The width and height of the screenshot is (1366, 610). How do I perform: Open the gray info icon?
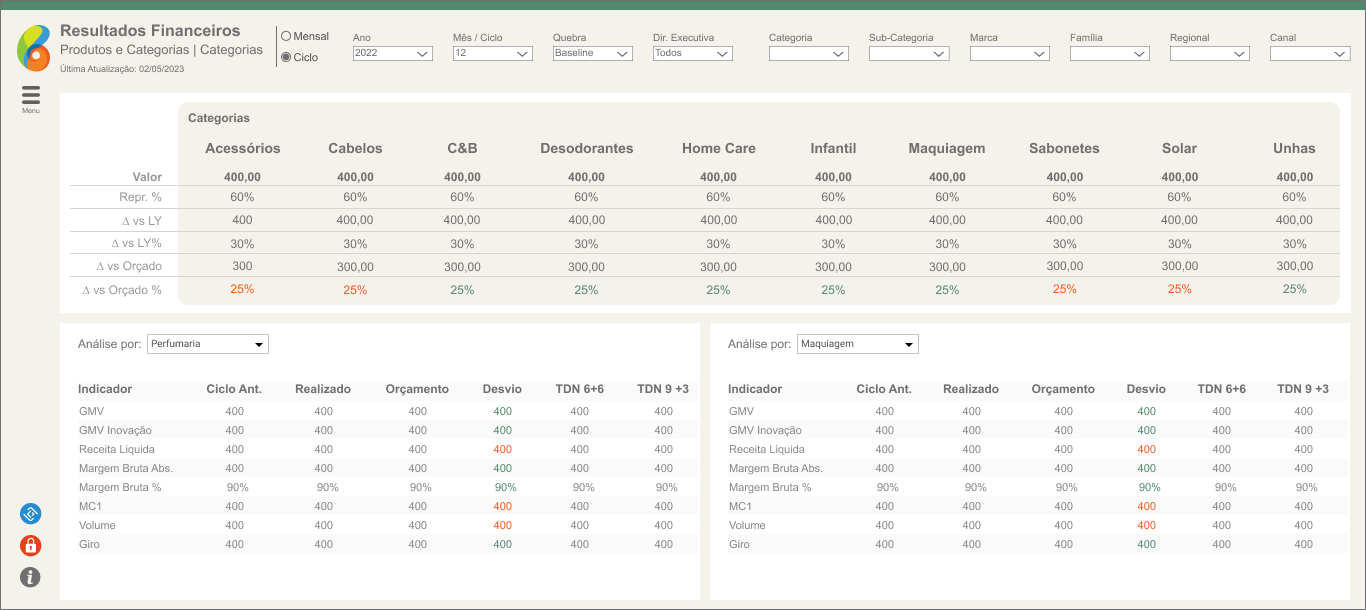(x=31, y=577)
